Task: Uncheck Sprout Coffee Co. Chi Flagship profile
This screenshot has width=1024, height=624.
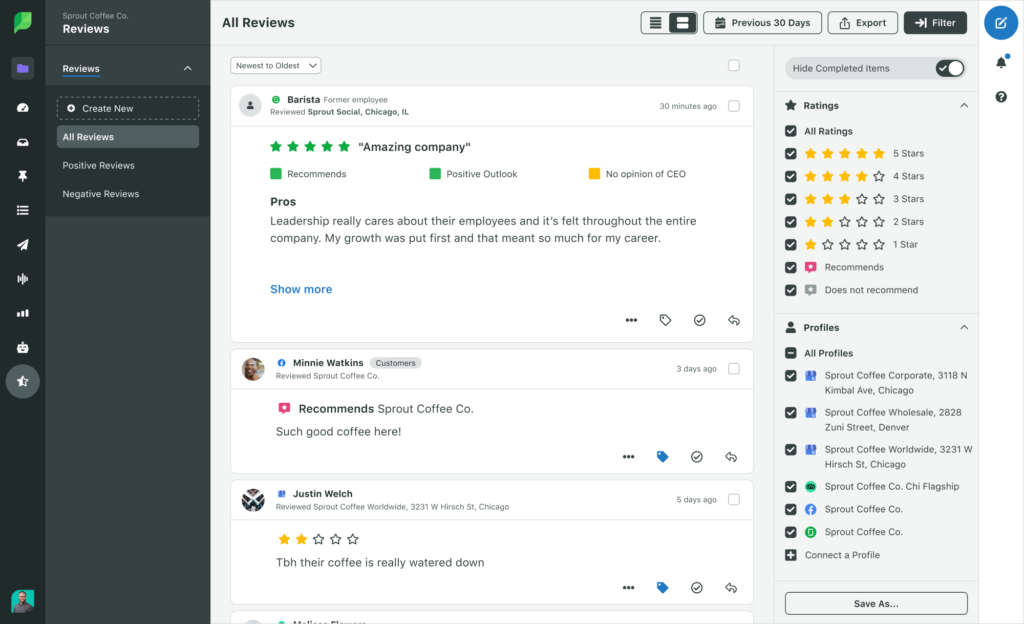Action: pyautogui.click(x=791, y=487)
